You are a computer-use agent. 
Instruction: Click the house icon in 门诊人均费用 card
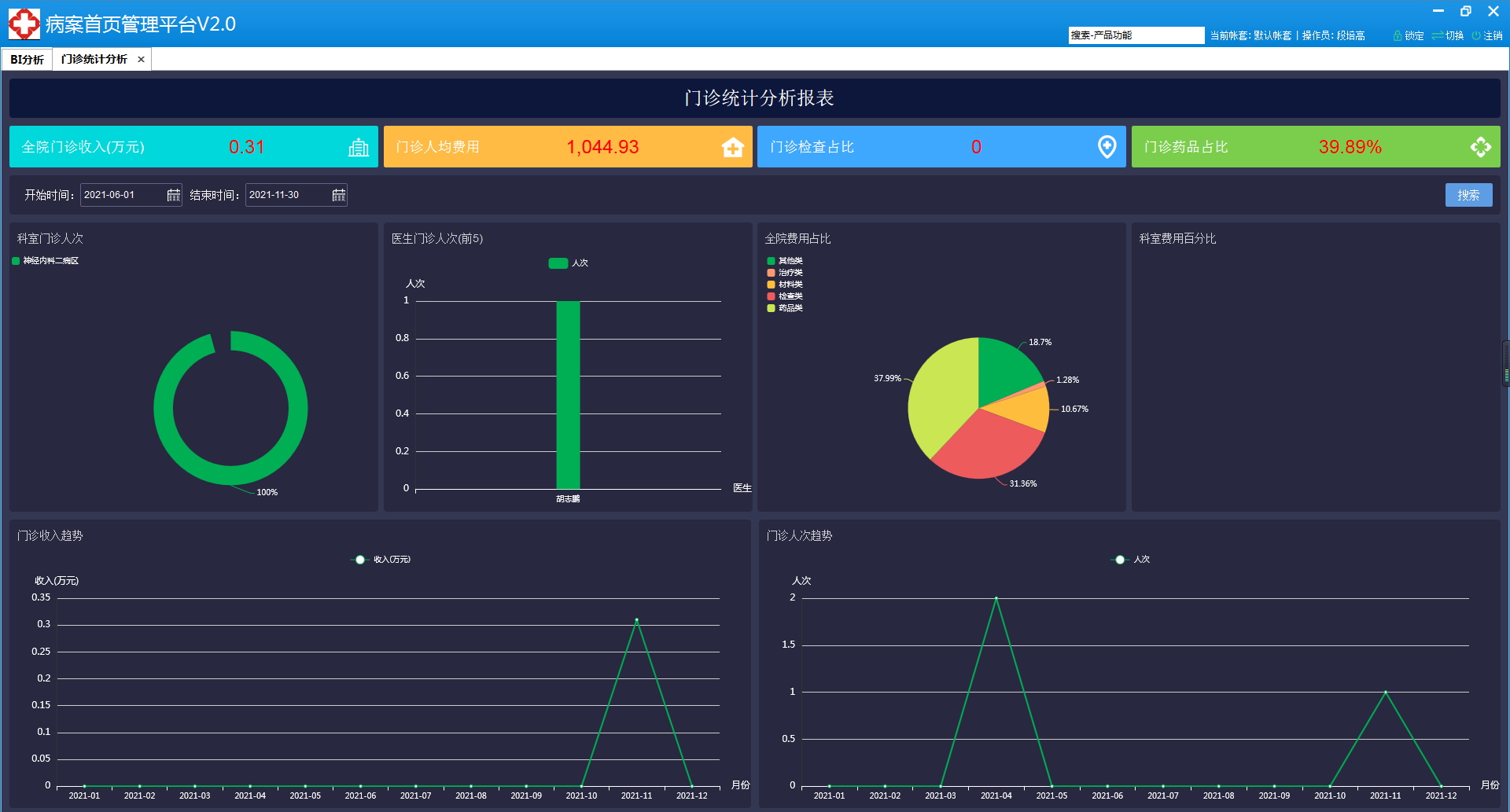tap(732, 148)
